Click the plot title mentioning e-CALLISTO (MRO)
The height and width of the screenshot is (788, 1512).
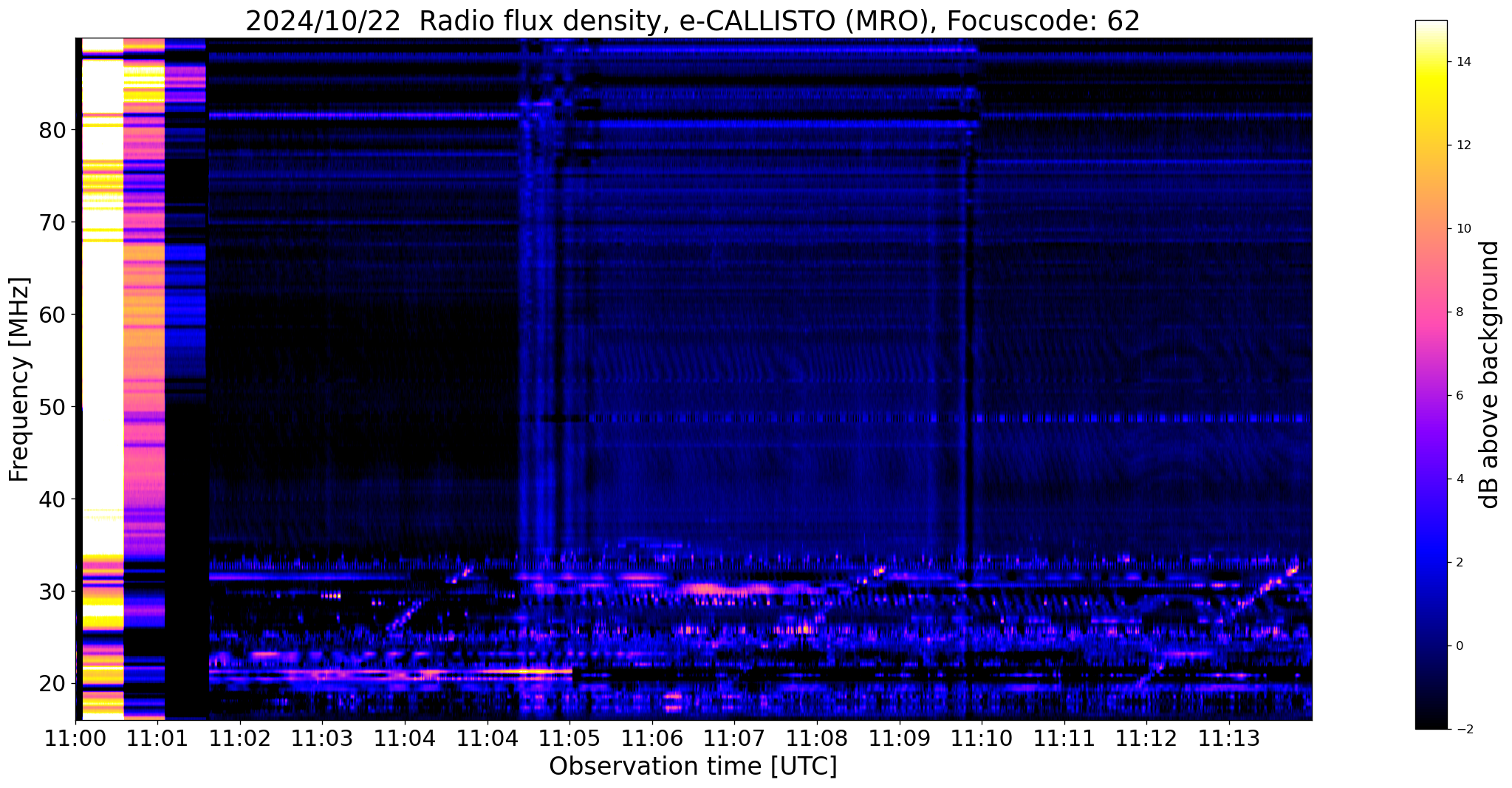point(692,21)
